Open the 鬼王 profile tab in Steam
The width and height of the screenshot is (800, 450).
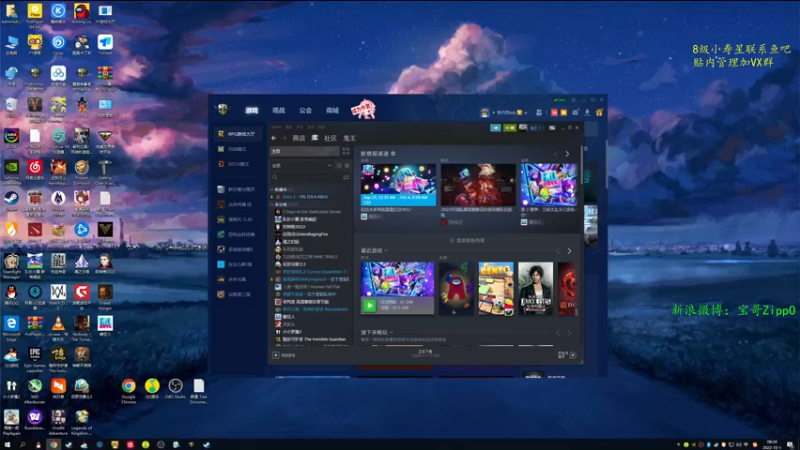[349, 138]
